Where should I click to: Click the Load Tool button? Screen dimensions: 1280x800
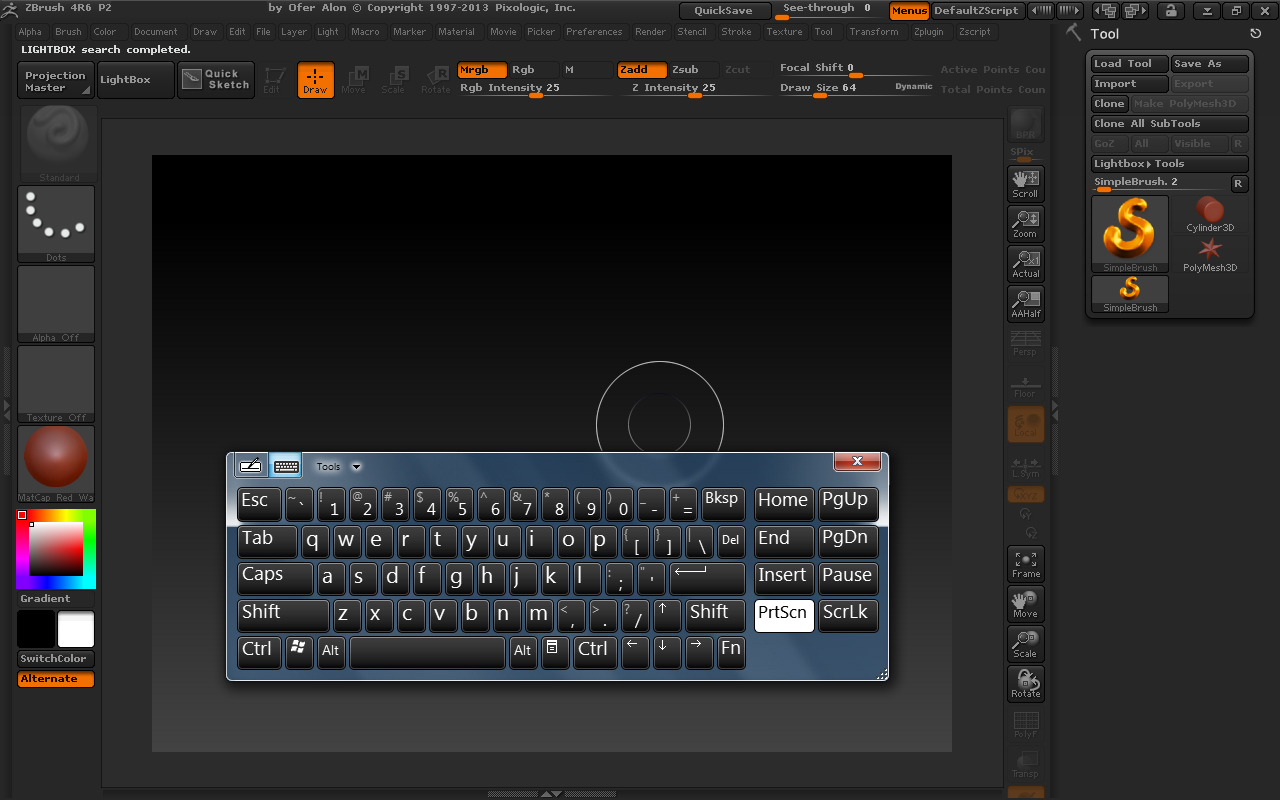(x=1129, y=64)
